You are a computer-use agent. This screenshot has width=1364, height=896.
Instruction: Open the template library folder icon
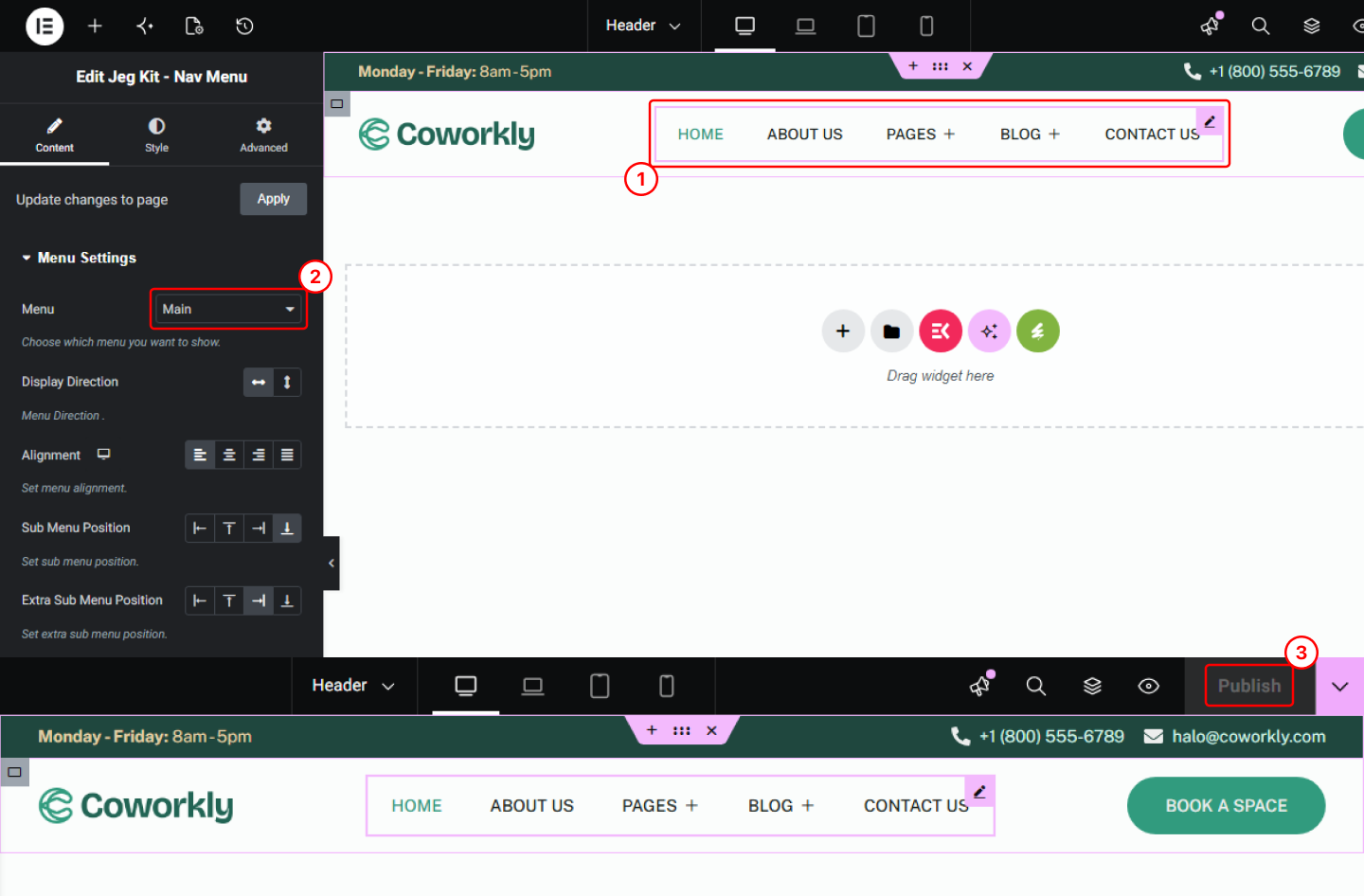click(891, 331)
